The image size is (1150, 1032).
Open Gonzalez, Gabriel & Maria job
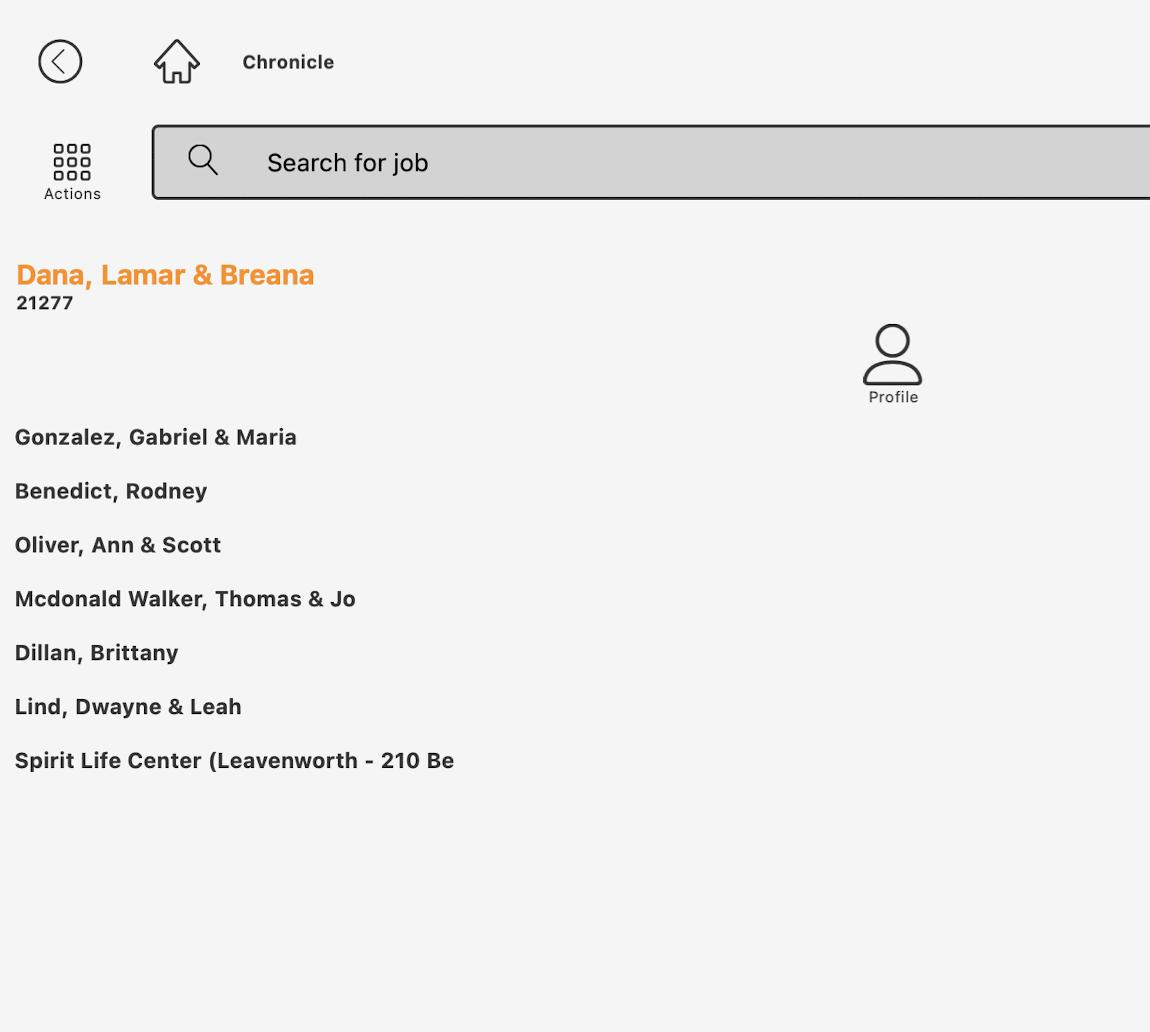156,437
